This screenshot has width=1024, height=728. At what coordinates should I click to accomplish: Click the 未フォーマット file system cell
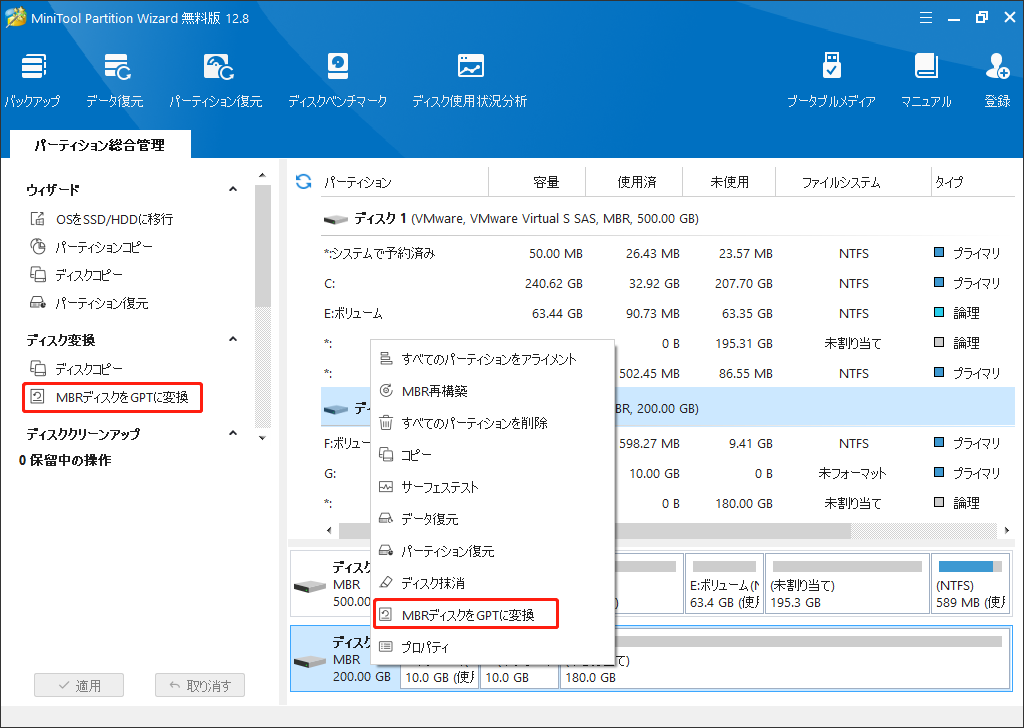[x=852, y=473]
